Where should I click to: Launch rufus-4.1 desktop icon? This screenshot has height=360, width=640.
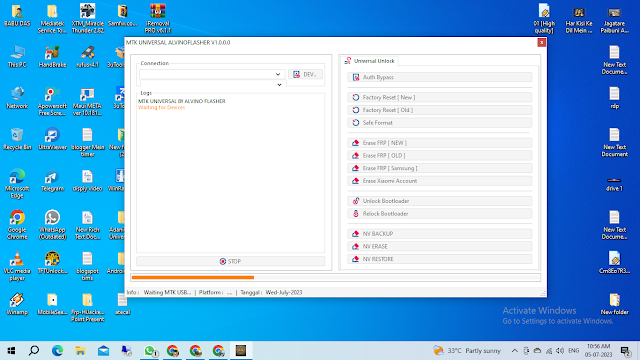tap(87, 57)
